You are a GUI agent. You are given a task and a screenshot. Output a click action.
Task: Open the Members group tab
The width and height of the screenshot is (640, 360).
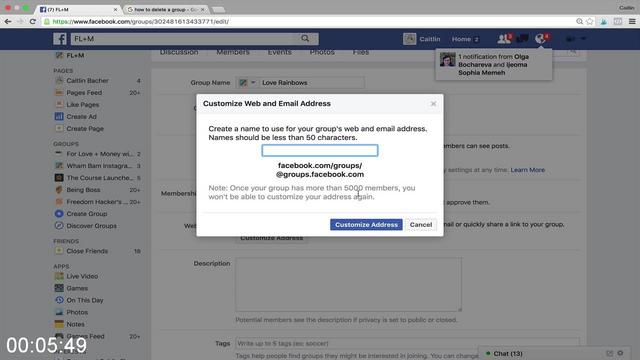click(x=233, y=53)
